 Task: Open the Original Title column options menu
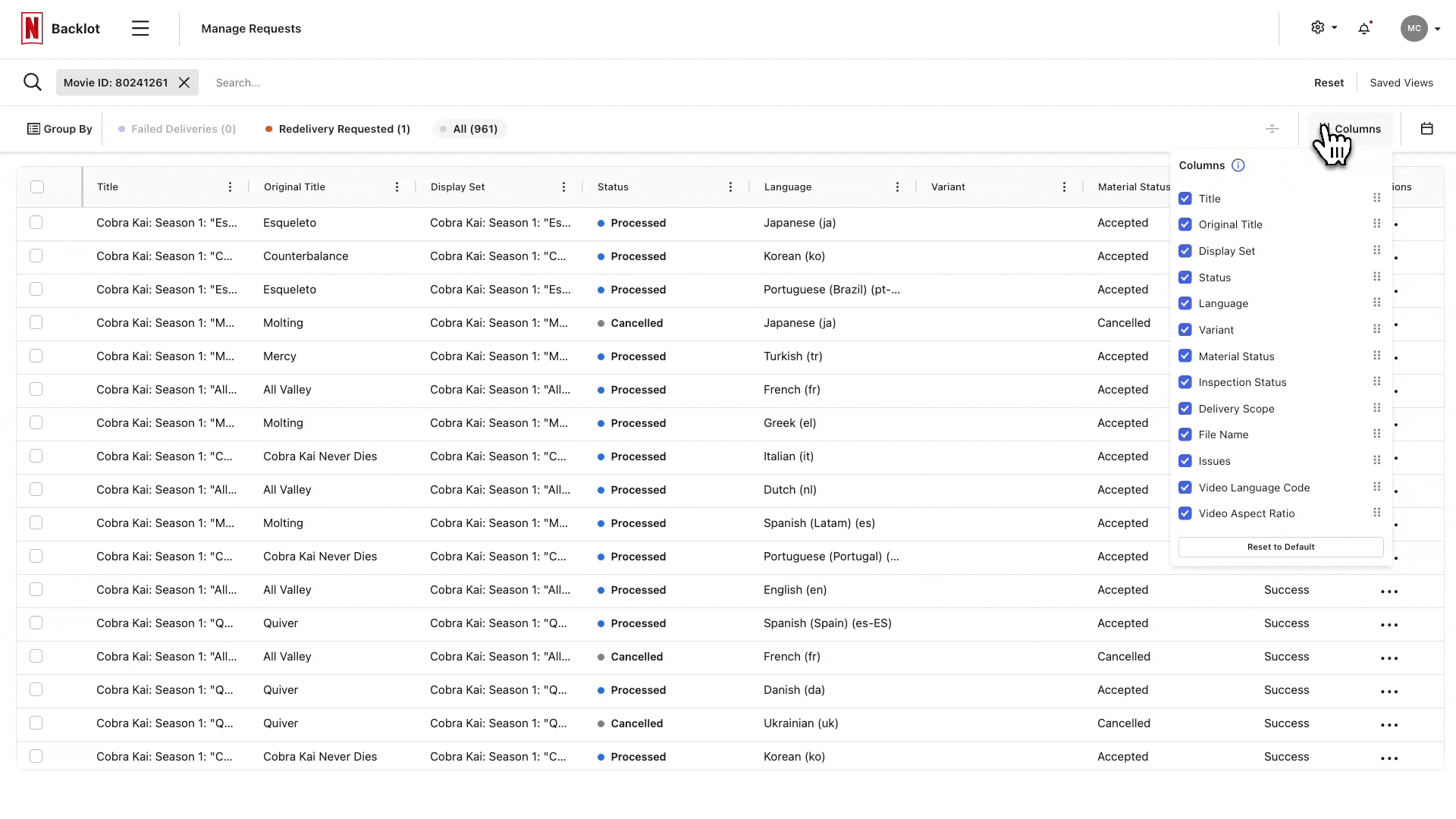coord(397,187)
